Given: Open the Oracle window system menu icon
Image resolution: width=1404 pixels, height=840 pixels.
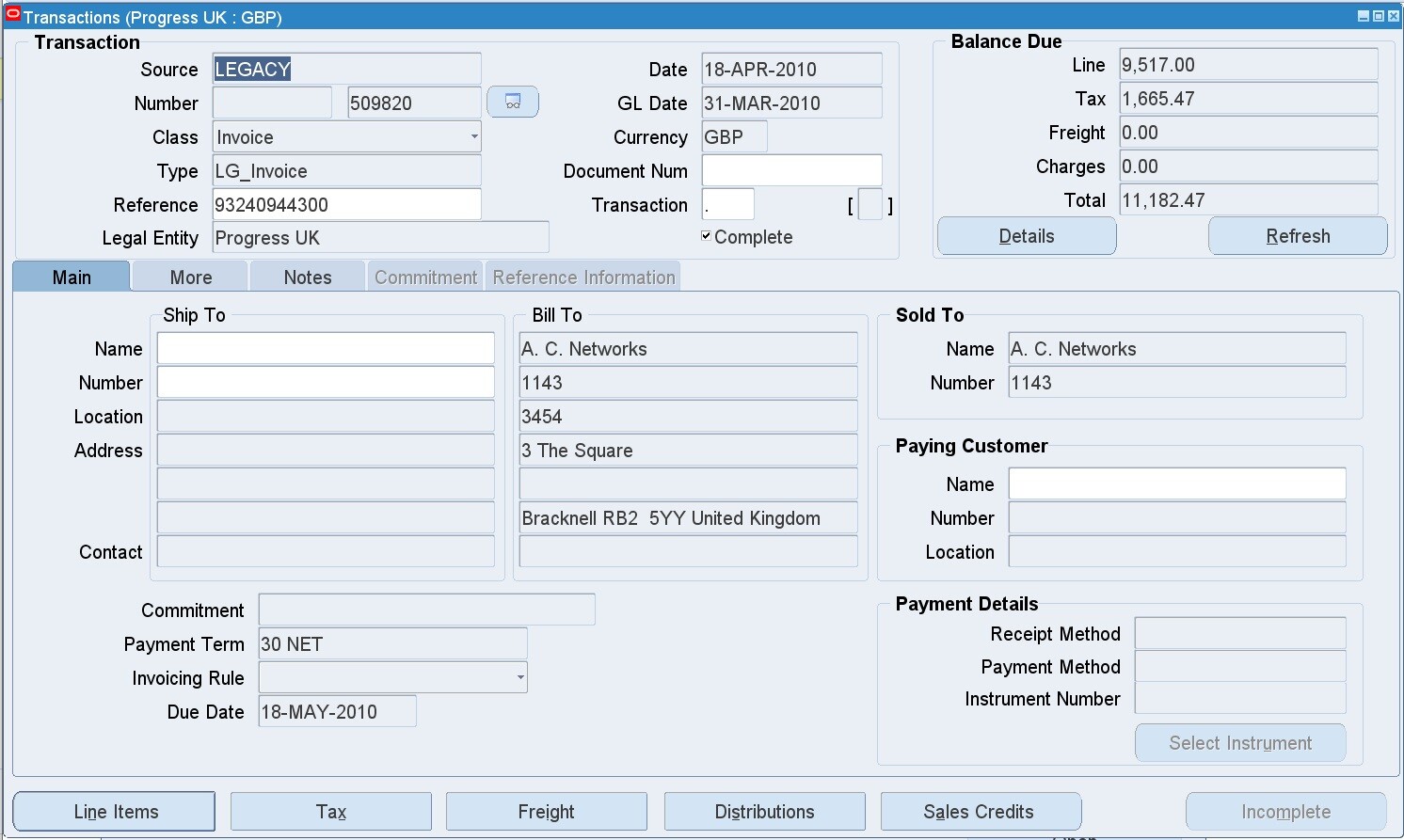Looking at the screenshot, I should coord(11,16).
